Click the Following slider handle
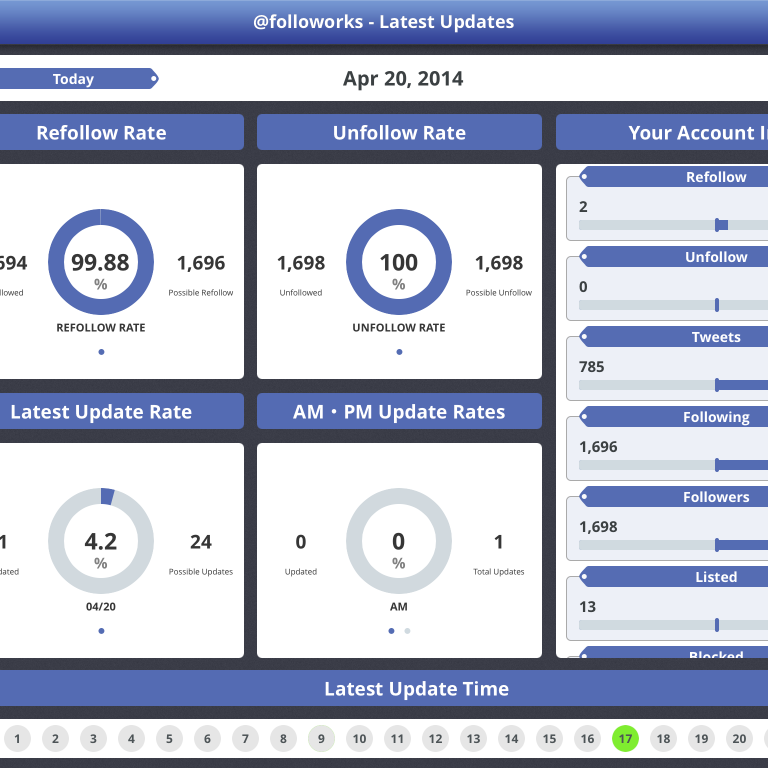 (717, 465)
